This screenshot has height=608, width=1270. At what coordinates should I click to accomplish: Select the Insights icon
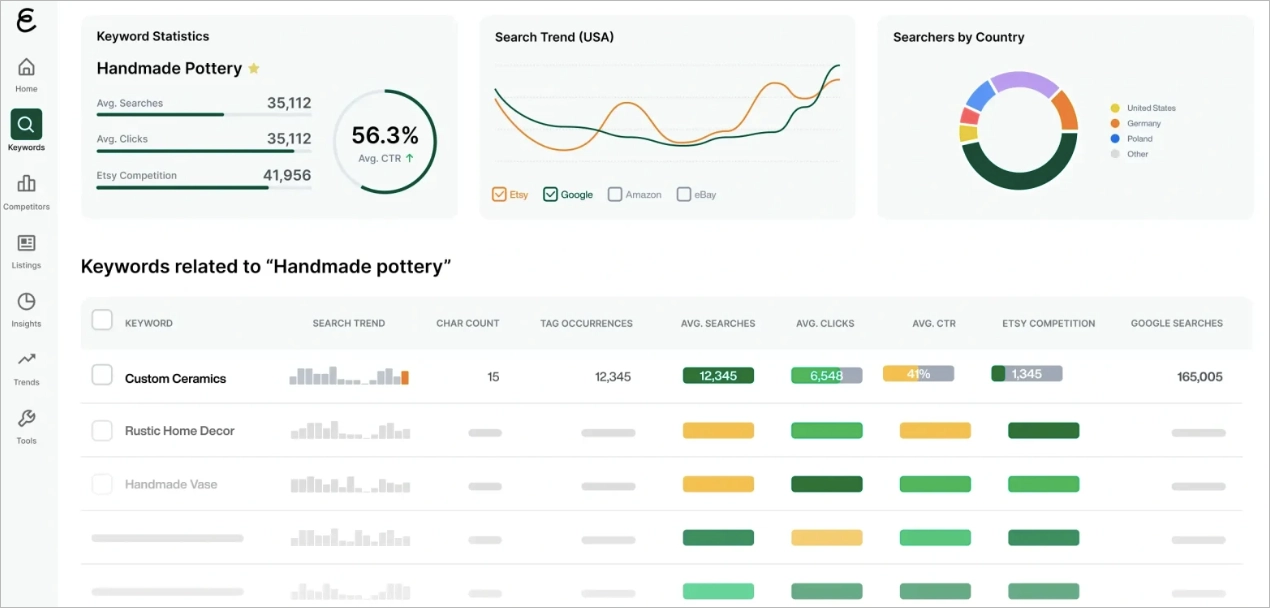[26, 304]
